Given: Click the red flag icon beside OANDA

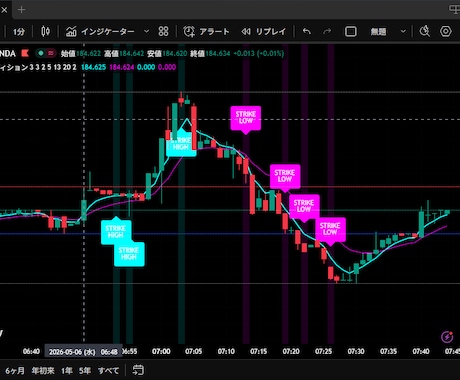Looking at the screenshot, I should [x=25, y=53].
